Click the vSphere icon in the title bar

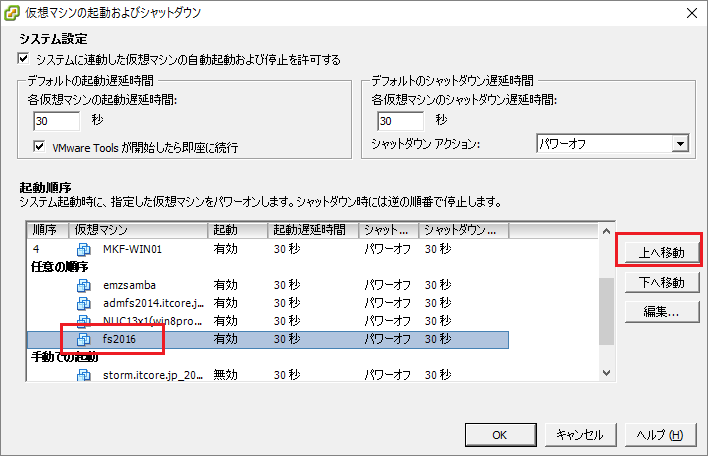click(x=11, y=13)
